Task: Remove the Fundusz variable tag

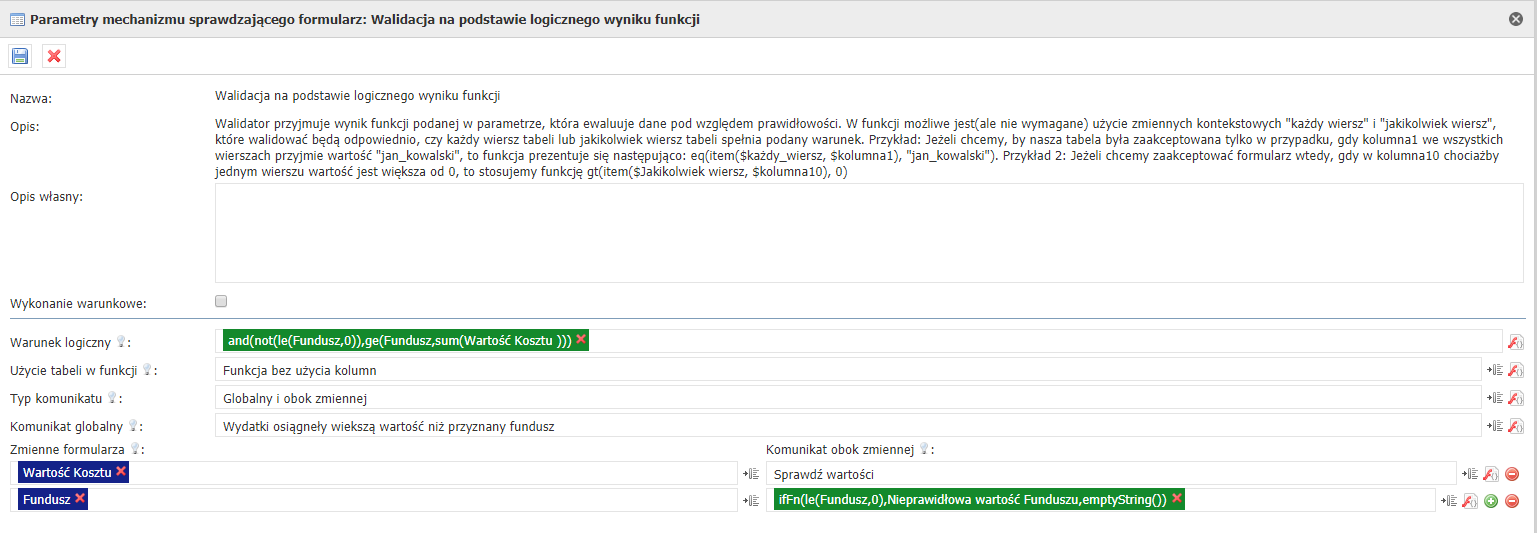Action: click(x=80, y=498)
